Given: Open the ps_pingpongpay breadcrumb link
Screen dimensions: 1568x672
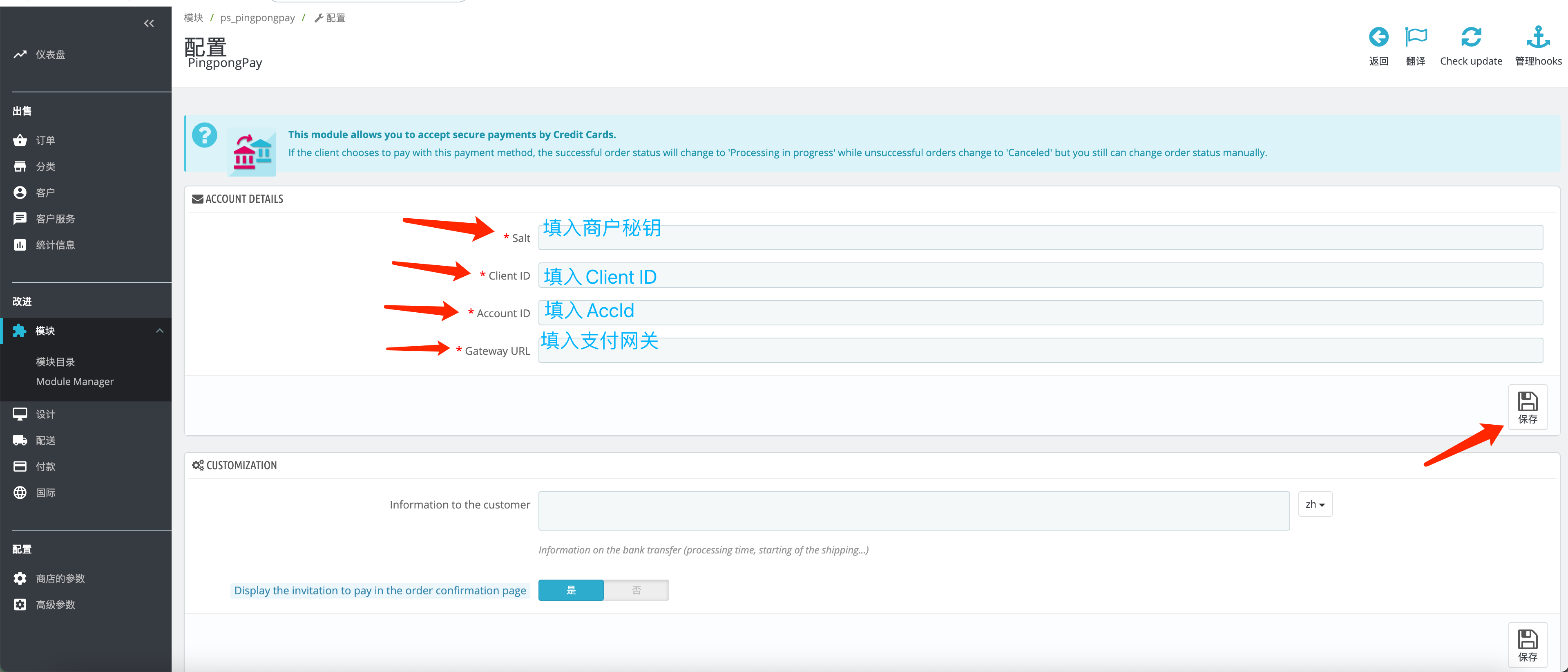Looking at the screenshot, I should 257,18.
